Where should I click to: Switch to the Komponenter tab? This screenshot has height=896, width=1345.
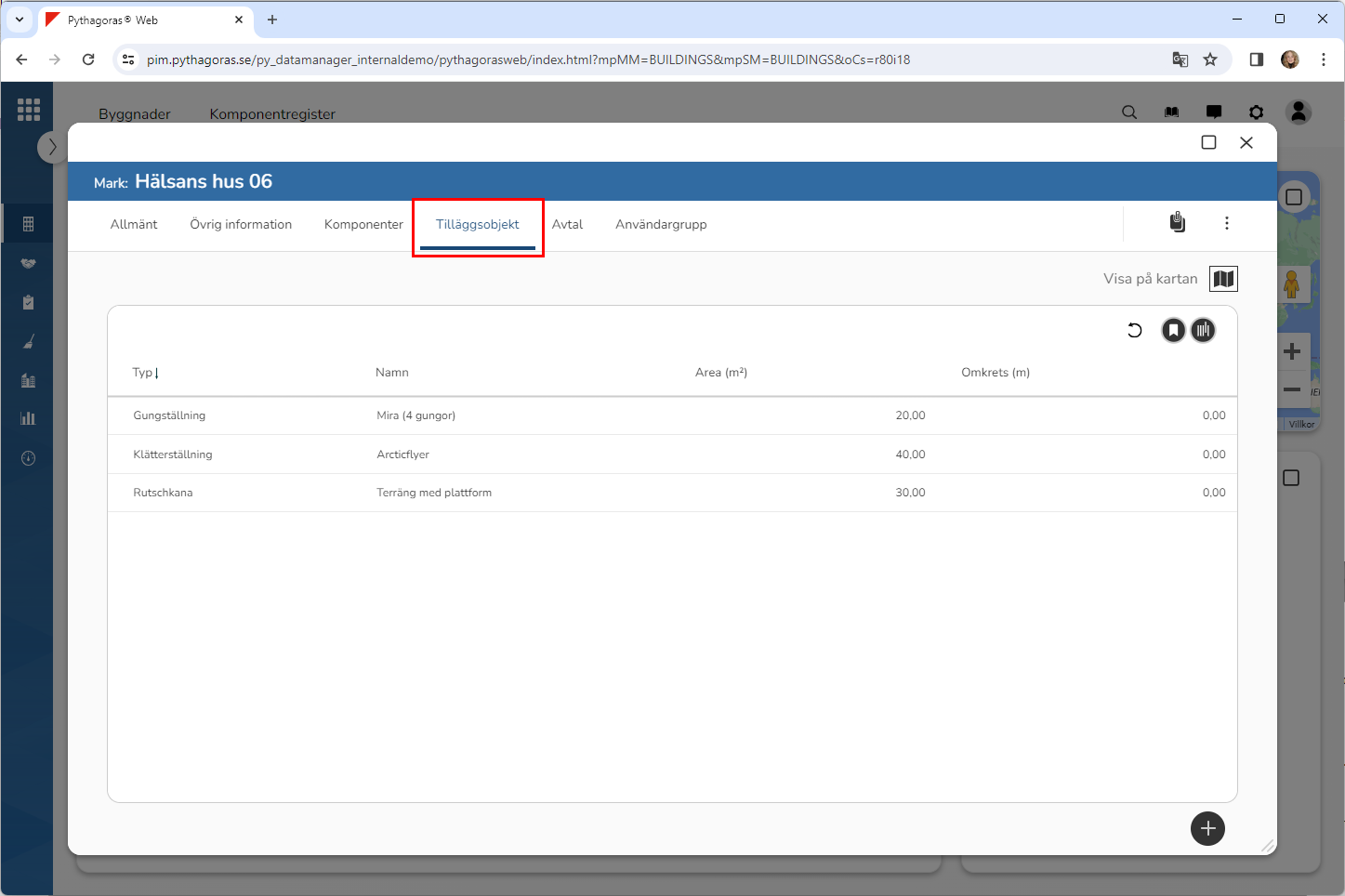pyautogui.click(x=363, y=225)
